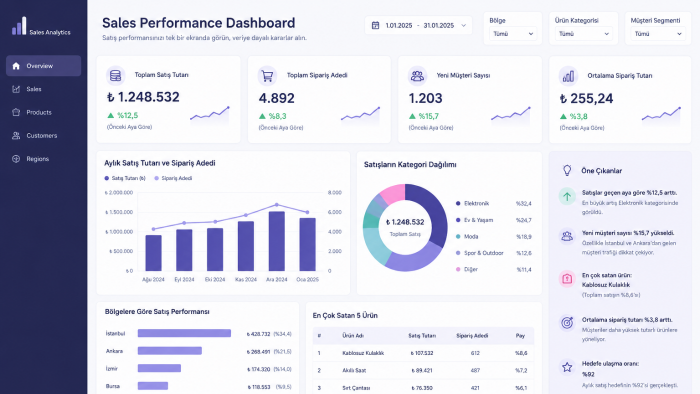Screen dimensions: 700x394
Task: Select the Overview menu item
Action: [43, 66]
